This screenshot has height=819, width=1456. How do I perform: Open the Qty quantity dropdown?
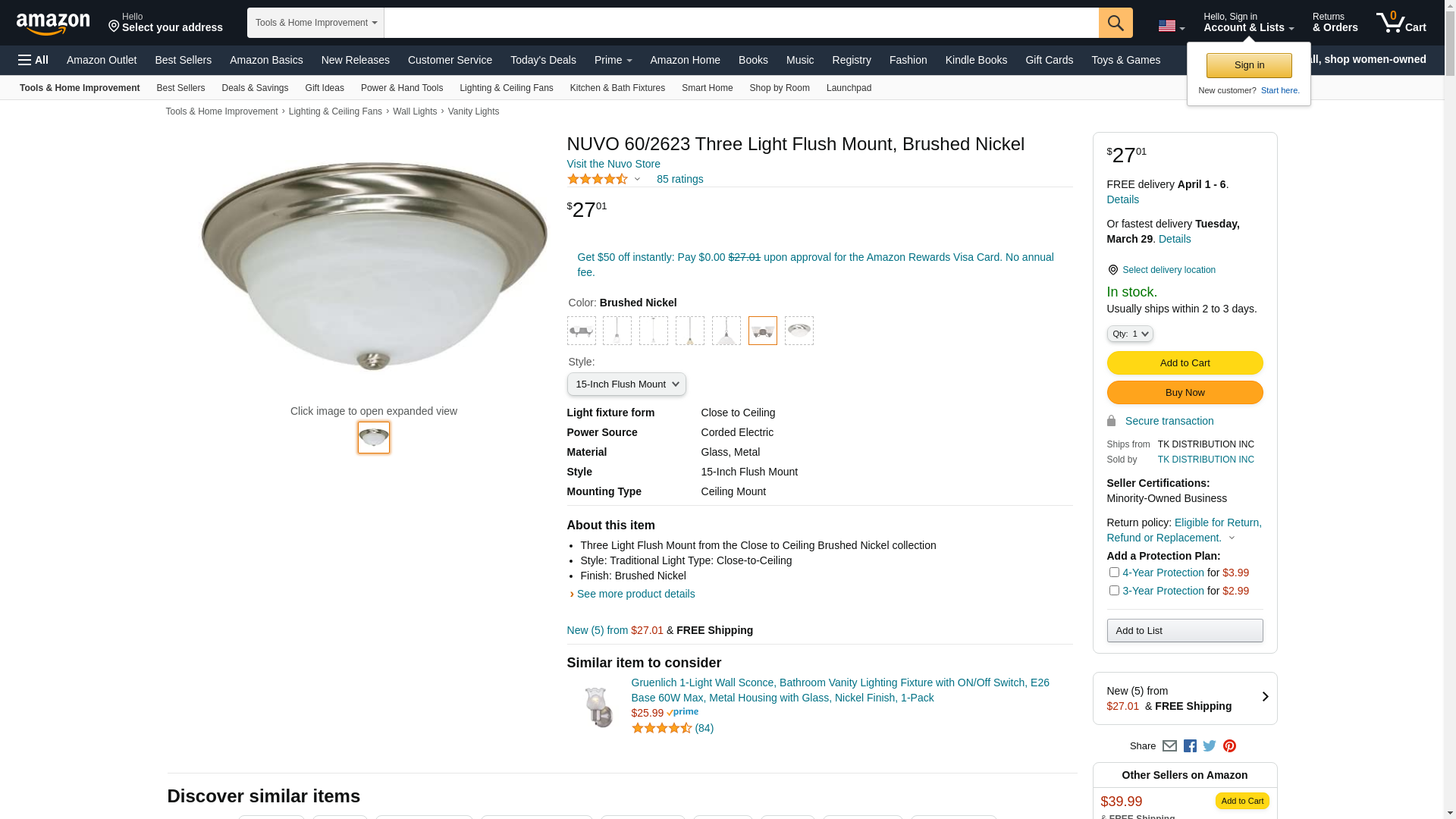click(x=1129, y=334)
